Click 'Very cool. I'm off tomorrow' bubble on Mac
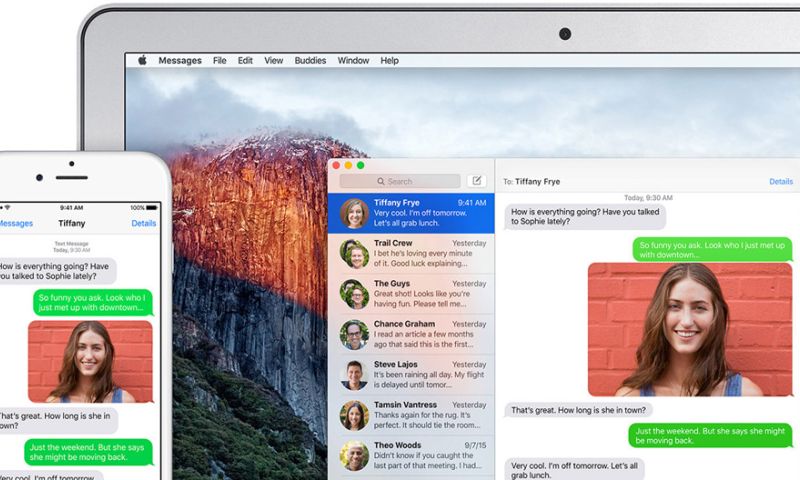The image size is (800, 480). point(574,469)
